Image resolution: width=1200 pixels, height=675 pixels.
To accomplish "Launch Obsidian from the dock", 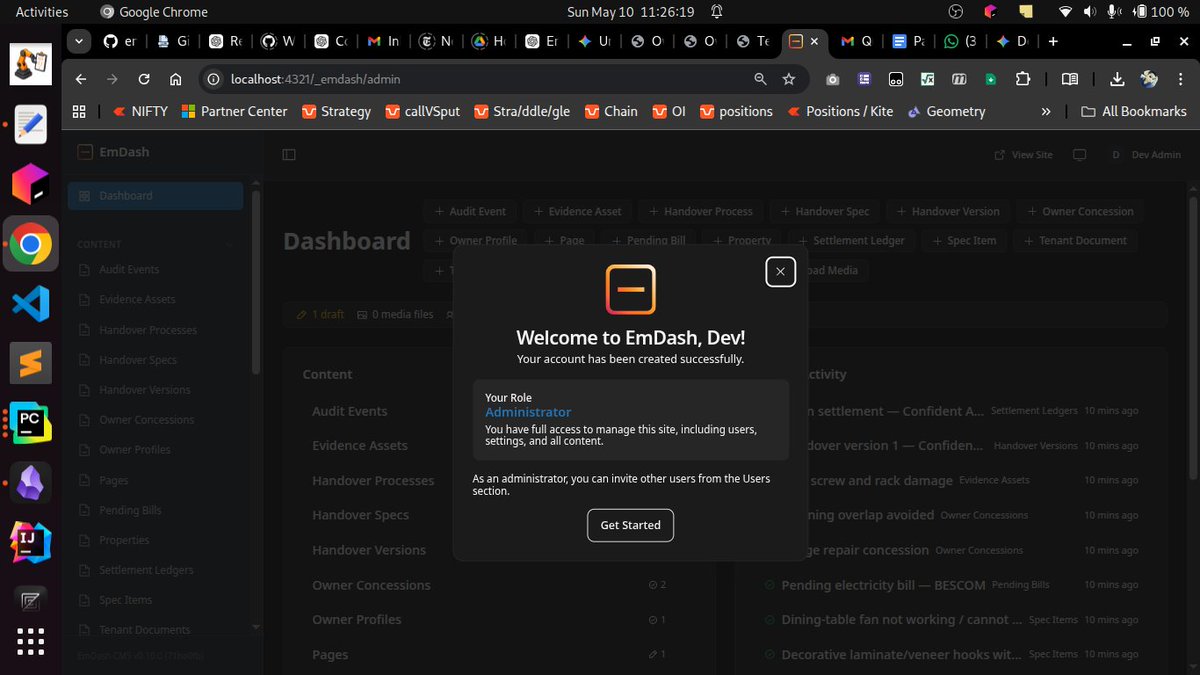I will point(31,483).
